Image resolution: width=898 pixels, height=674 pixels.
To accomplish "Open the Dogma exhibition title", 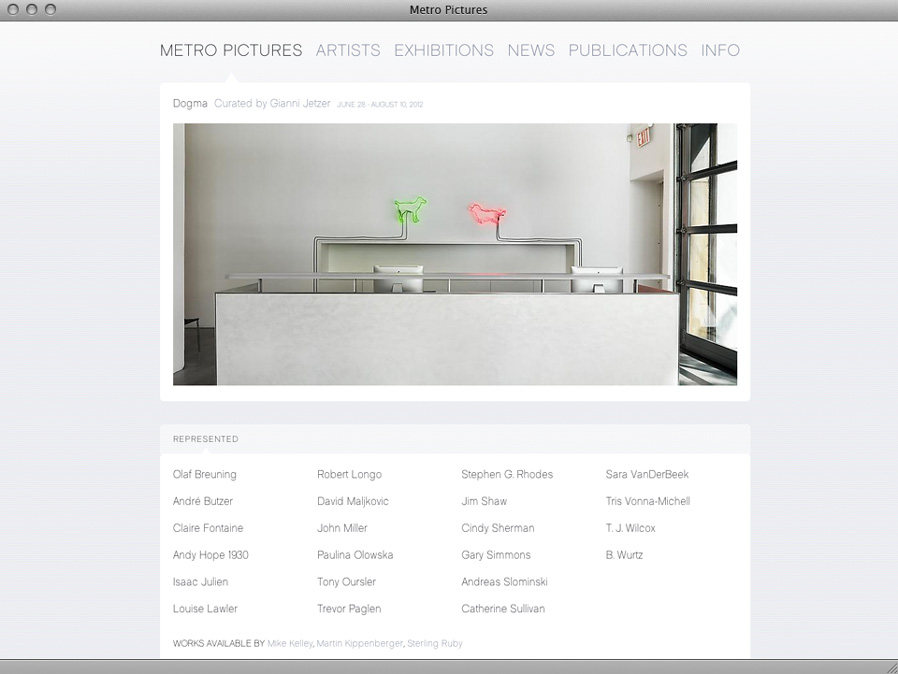I will [x=190, y=104].
